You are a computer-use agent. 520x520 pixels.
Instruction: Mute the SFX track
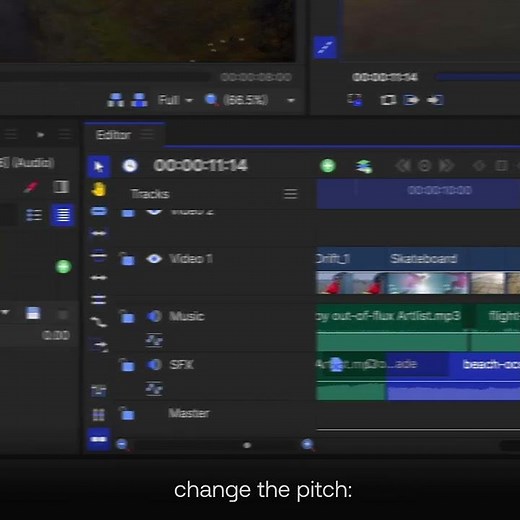coord(154,365)
